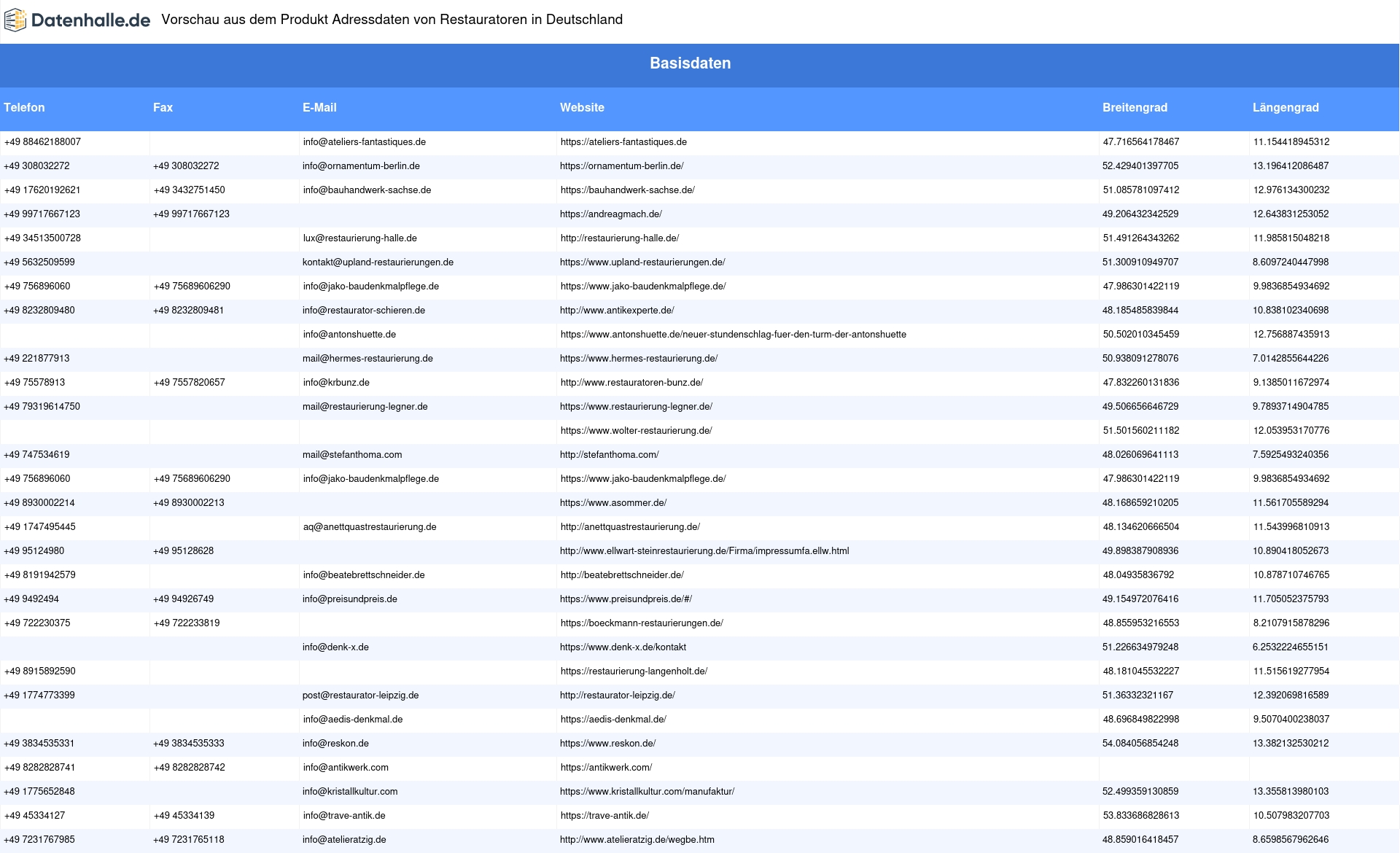Image resolution: width=1400 pixels, height=853 pixels.
Task: Click email info@aedis-denkmal.de
Action: click(x=353, y=720)
